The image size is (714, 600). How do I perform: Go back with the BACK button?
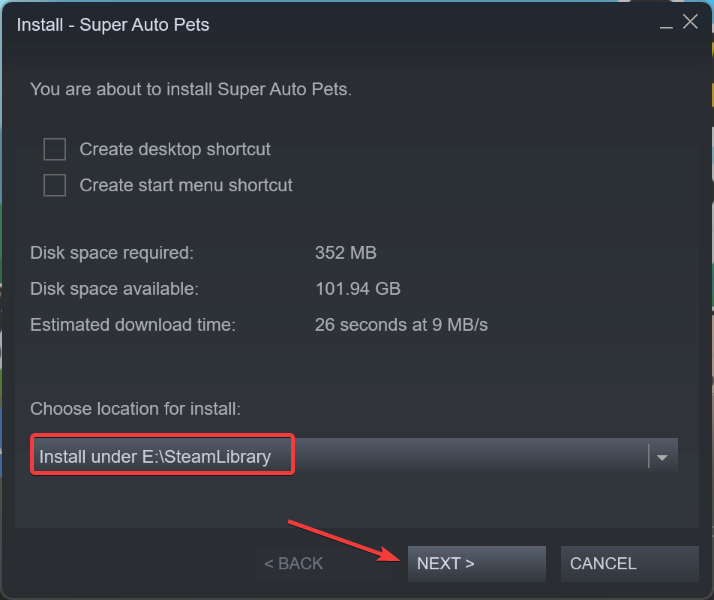pos(324,564)
